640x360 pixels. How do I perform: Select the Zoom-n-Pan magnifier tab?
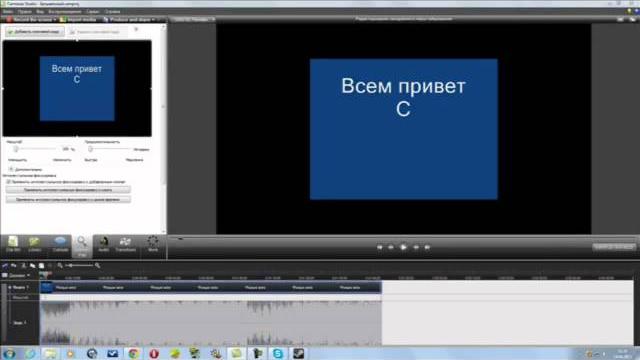82,246
